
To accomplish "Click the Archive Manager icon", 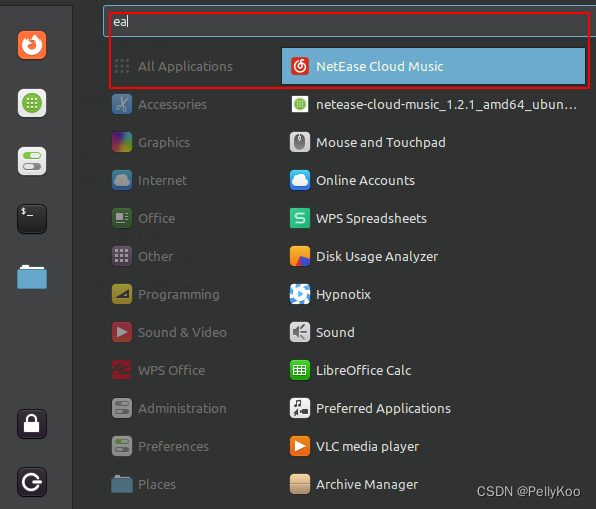I will (x=300, y=484).
